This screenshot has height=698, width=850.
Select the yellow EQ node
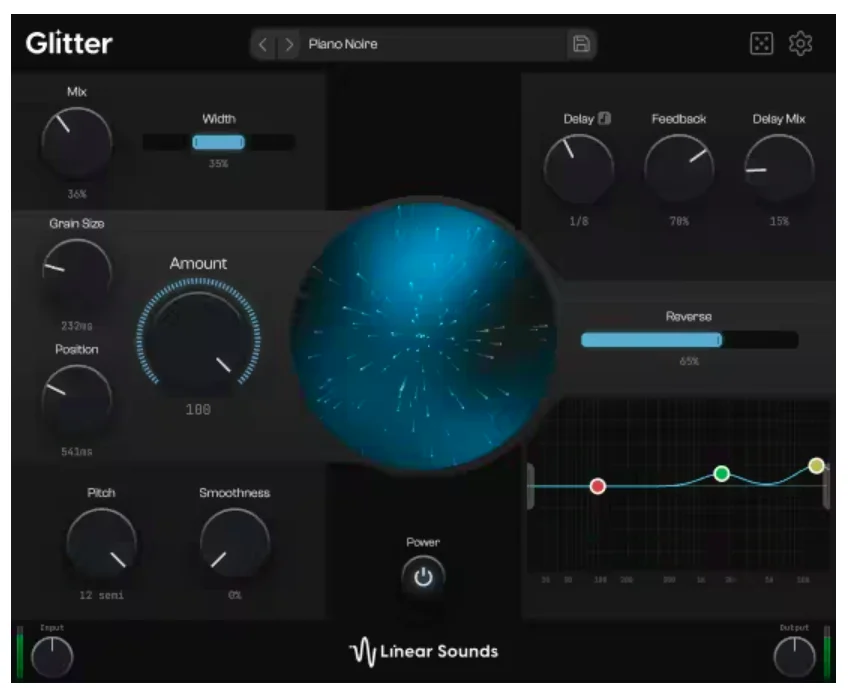pyautogui.click(x=816, y=466)
